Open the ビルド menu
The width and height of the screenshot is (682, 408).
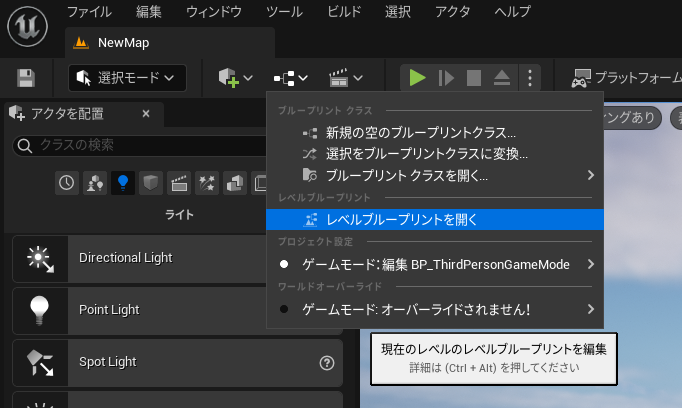pyautogui.click(x=344, y=12)
